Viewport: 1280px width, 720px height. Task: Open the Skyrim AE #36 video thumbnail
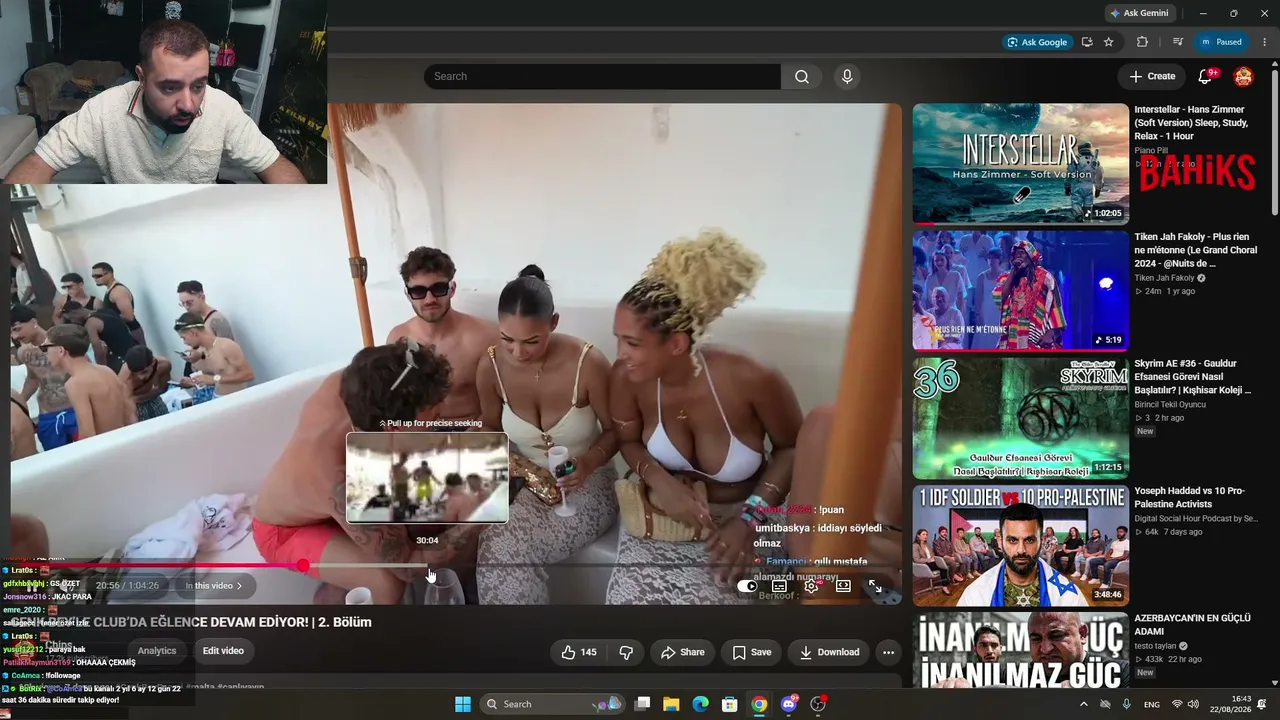click(1020, 418)
